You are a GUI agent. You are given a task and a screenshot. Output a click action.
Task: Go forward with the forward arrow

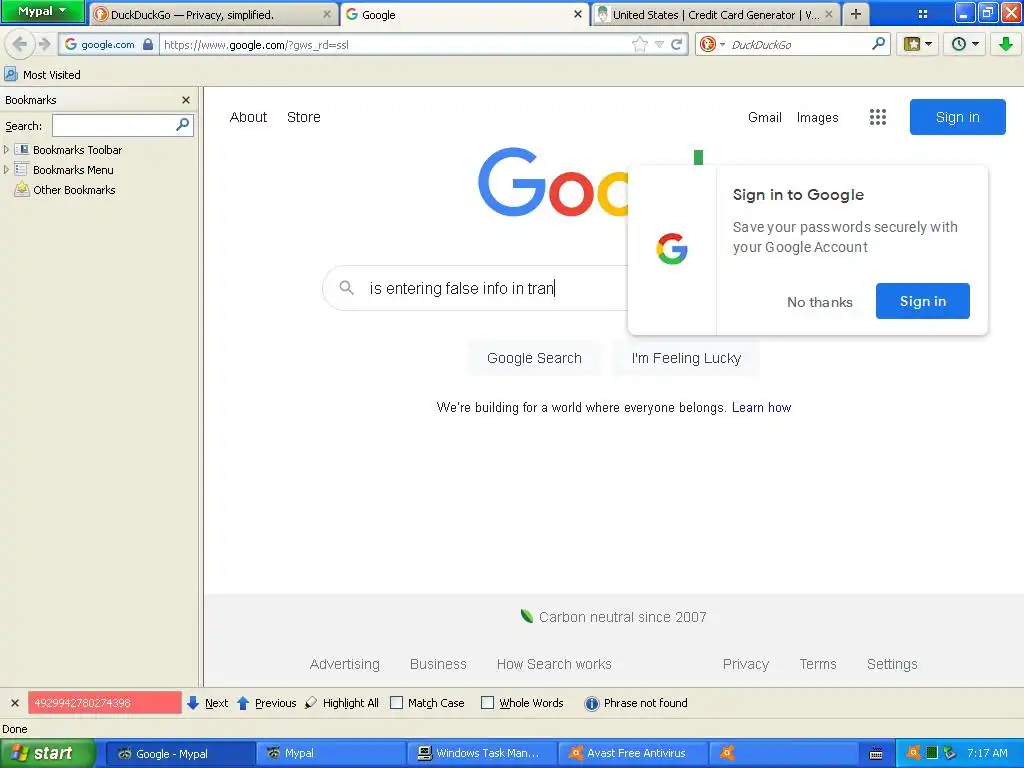click(44, 44)
